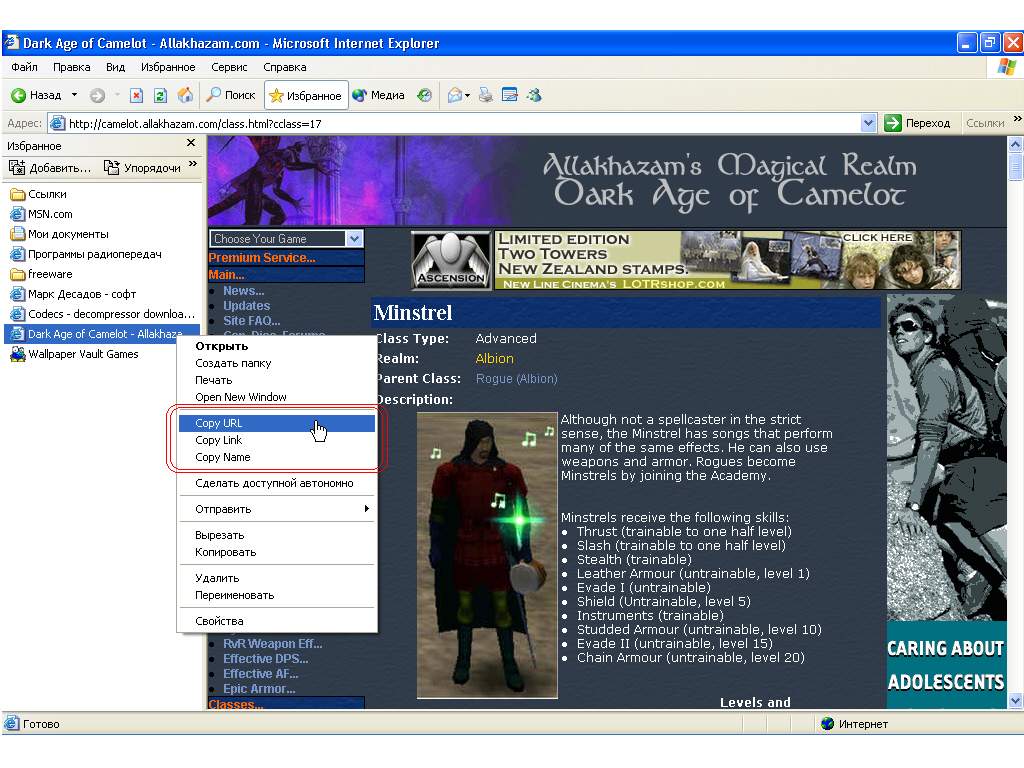Click the Ascension logo banner image
The width and height of the screenshot is (1024, 768).
tap(451, 260)
